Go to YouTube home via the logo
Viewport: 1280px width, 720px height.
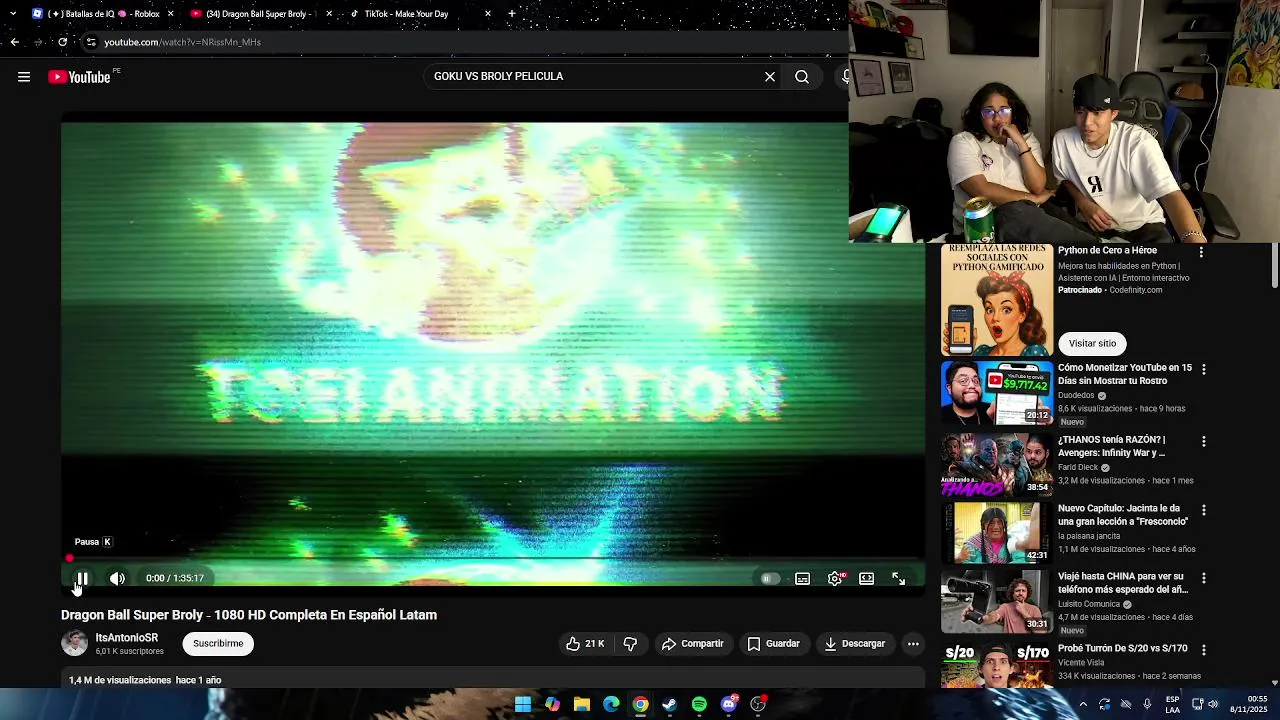click(79, 77)
